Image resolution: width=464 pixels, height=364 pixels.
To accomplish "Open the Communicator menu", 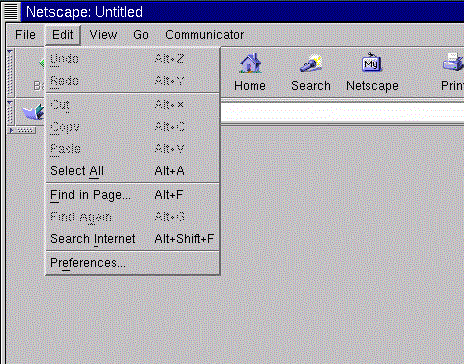I will [x=204, y=35].
